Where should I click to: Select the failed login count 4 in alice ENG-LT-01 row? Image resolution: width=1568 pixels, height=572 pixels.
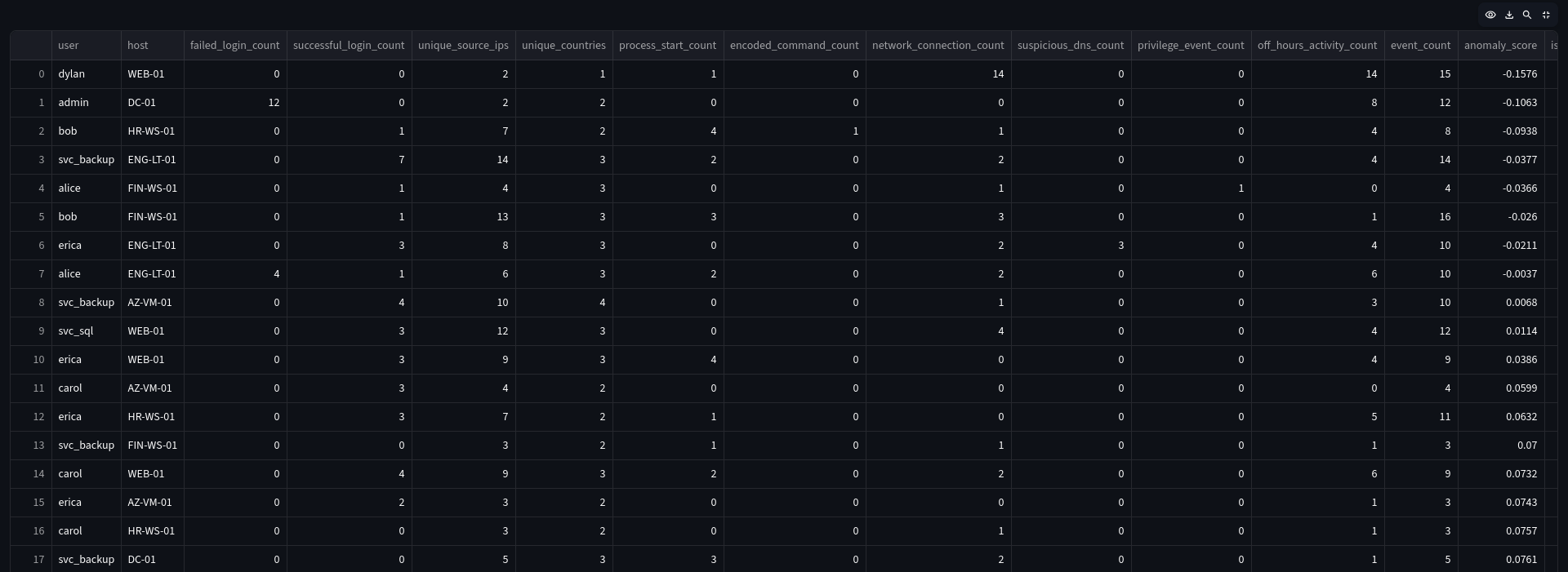tap(235, 274)
